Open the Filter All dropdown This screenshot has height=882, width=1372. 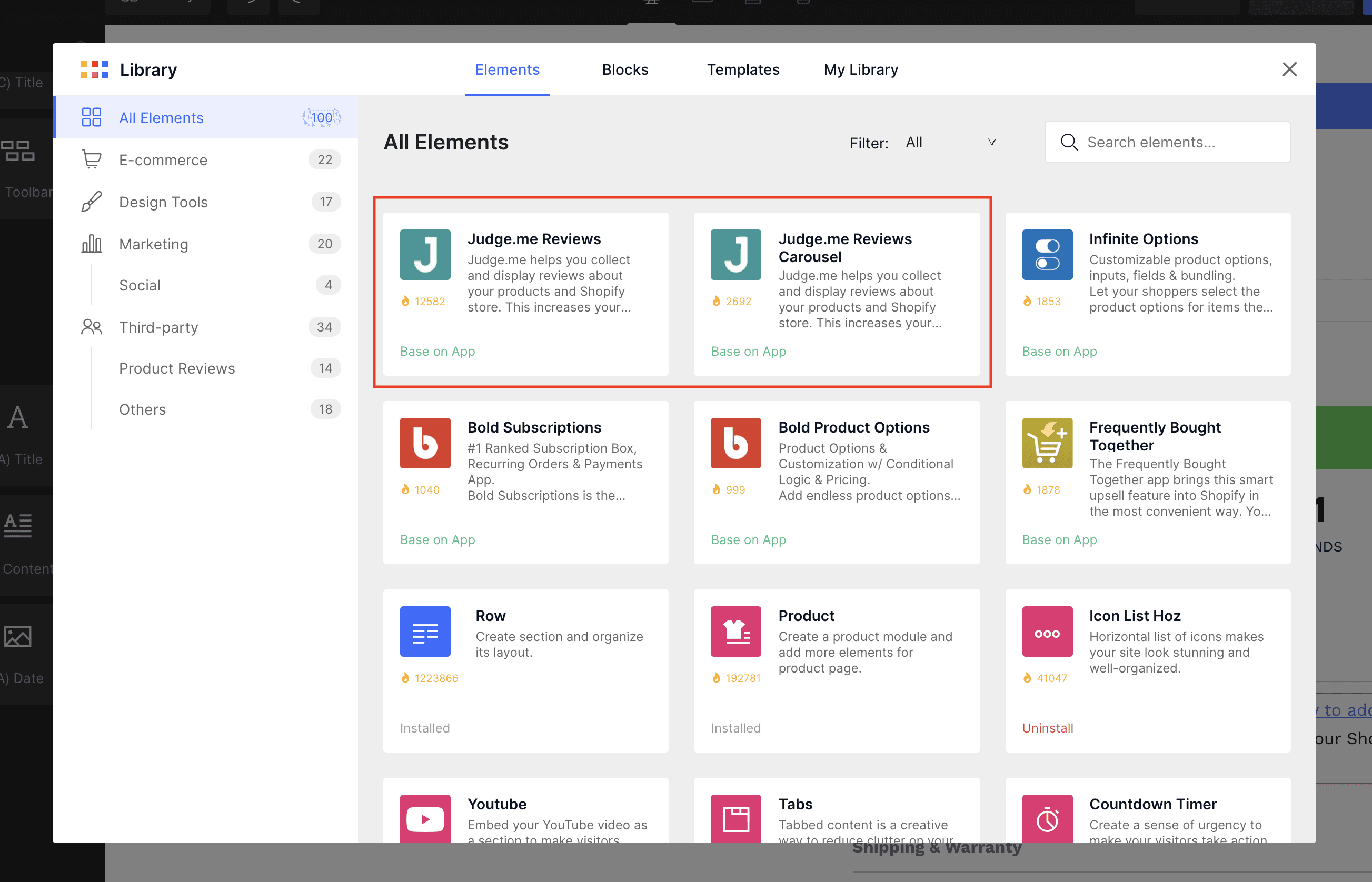tap(950, 143)
